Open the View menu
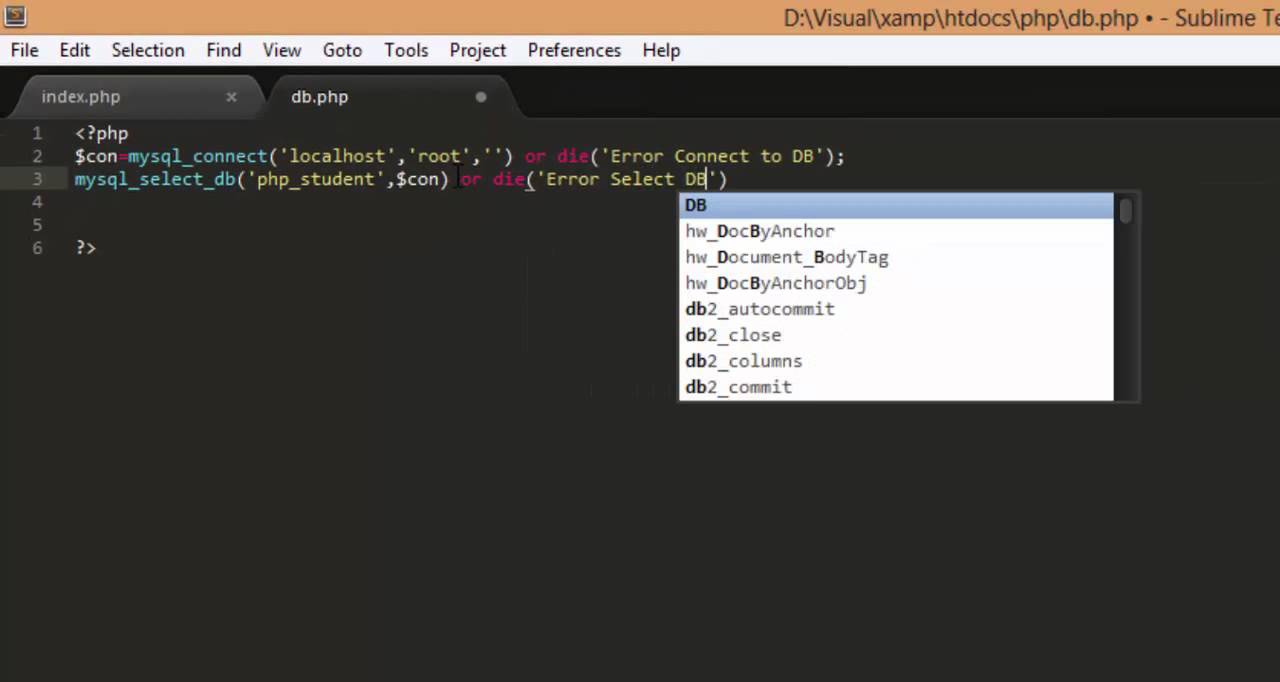Screen dimensions: 1280x682 point(282,50)
